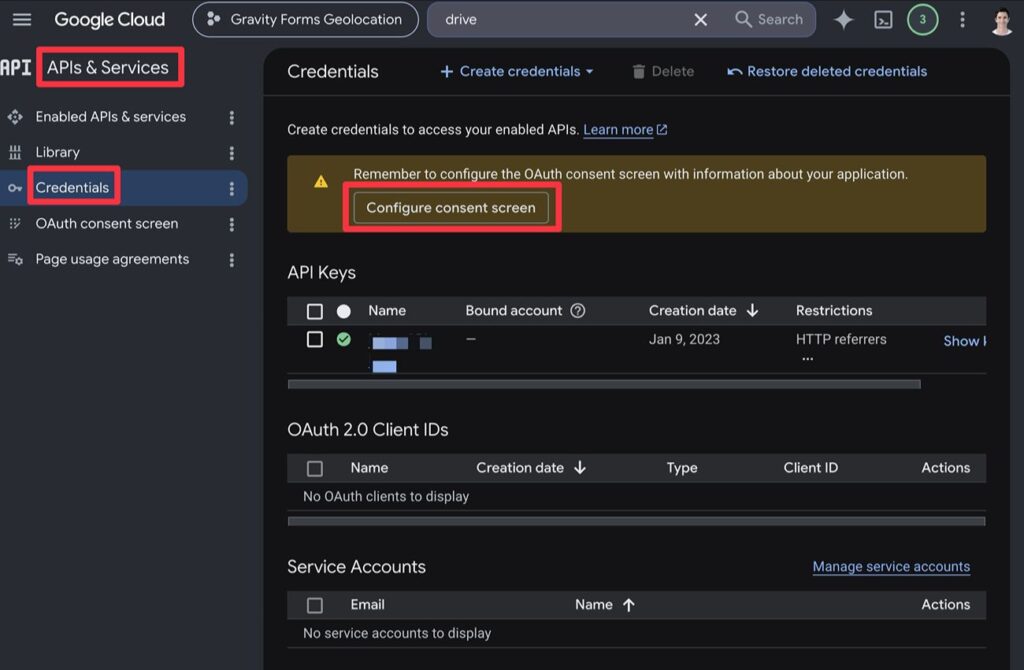Open the Library page
1024x670 pixels.
click(x=57, y=152)
